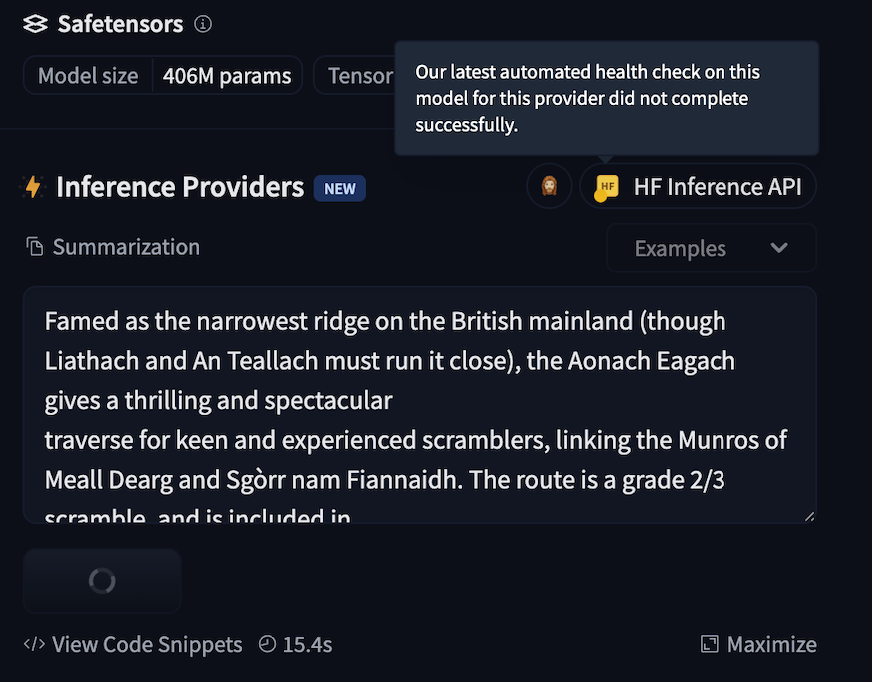Click the clock icon beside 15.4s
Image resolution: width=872 pixels, height=682 pixels.
pos(266,644)
